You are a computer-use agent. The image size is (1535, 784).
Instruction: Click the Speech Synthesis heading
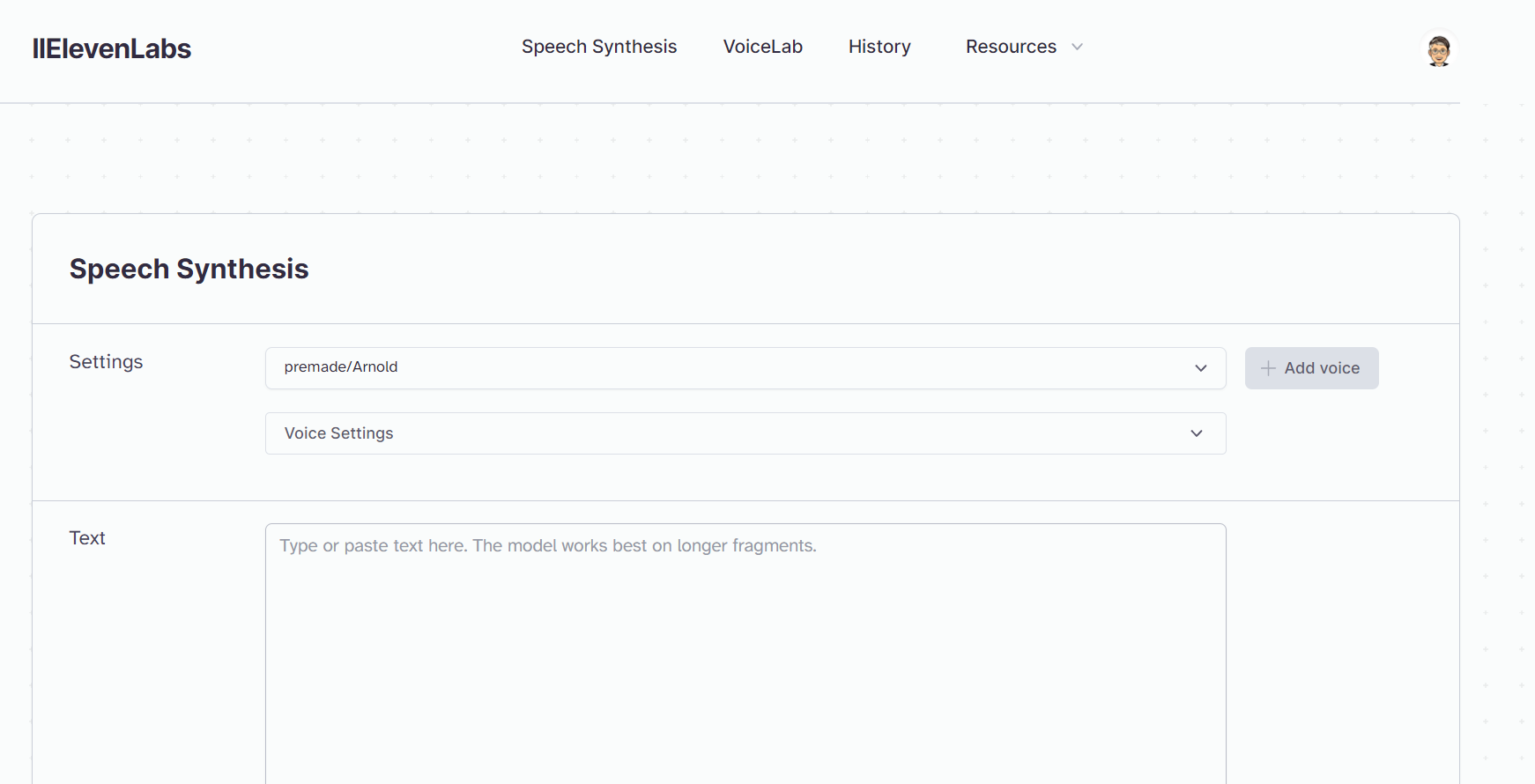click(189, 269)
